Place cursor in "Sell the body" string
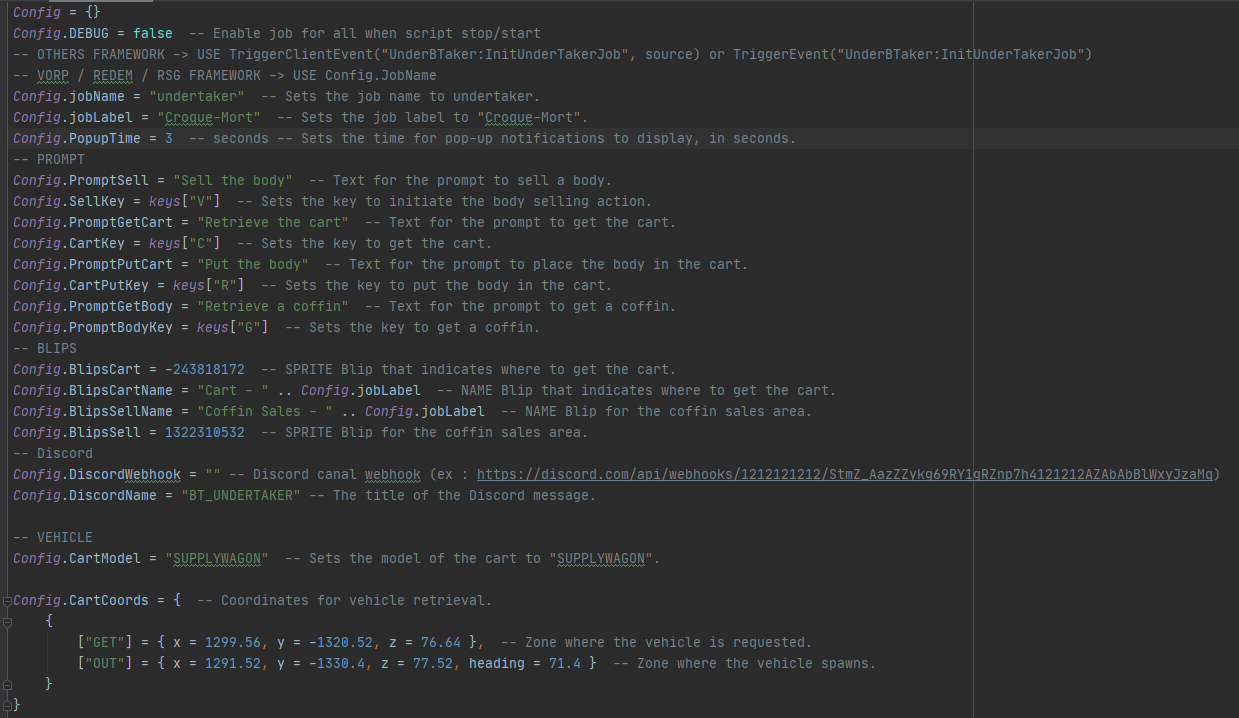 [233, 181]
